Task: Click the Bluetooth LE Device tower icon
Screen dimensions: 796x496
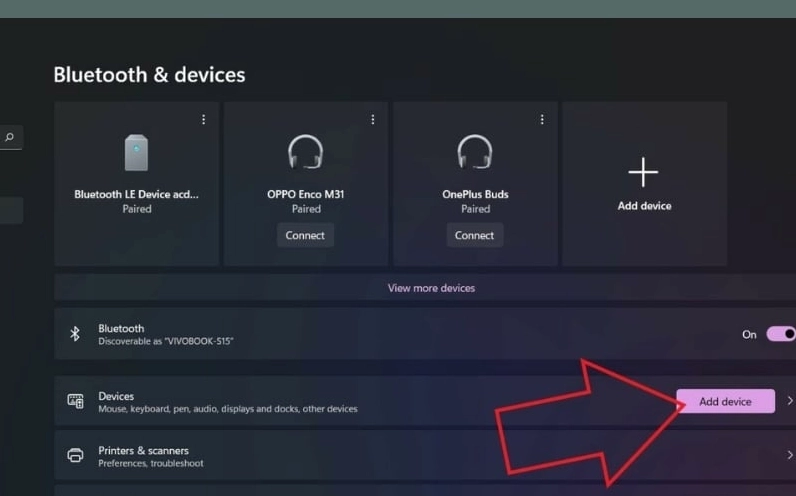Action: (137, 152)
